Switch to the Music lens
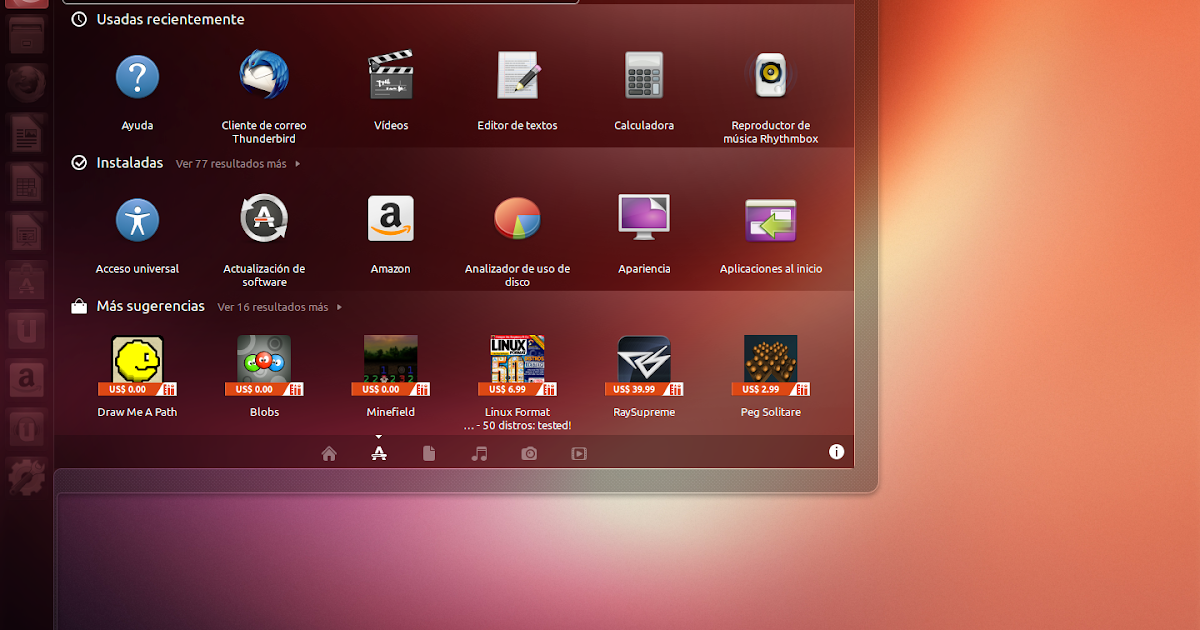The height and width of the screenshot is (630, 1200). (479, 454)
